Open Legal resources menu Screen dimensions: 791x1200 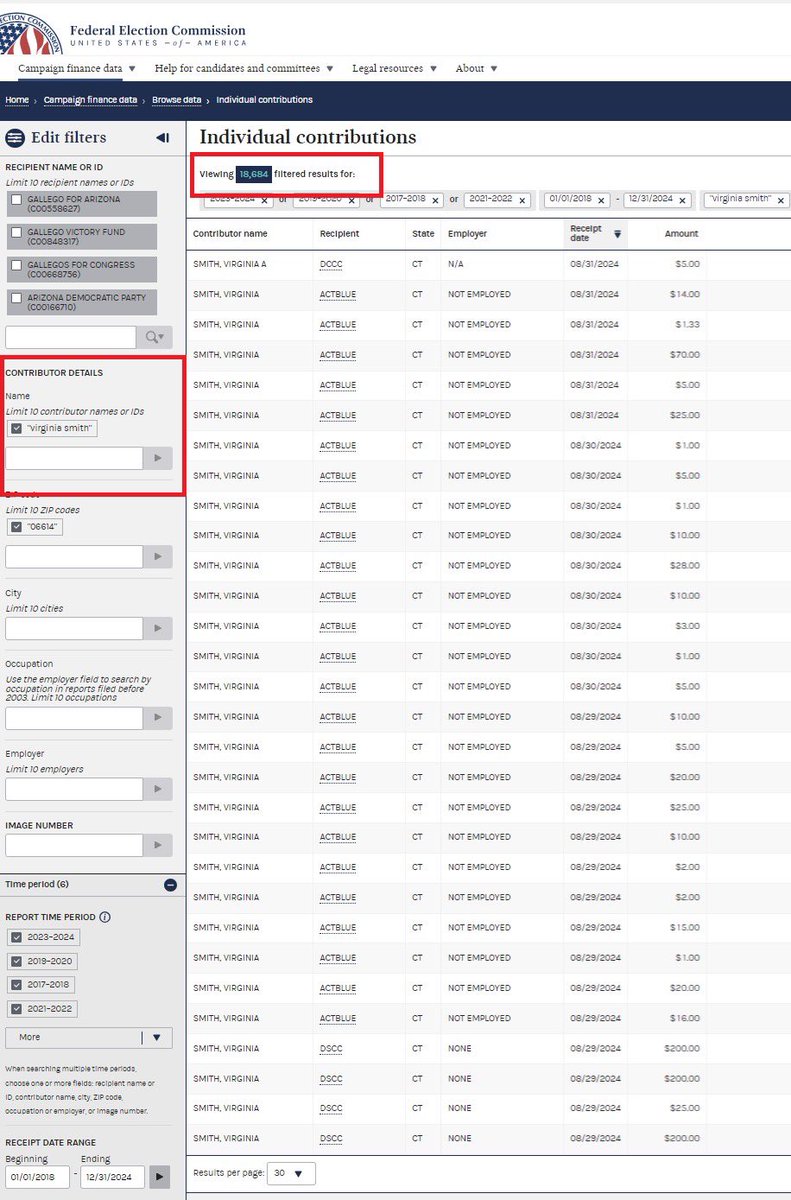pos(394,68)
